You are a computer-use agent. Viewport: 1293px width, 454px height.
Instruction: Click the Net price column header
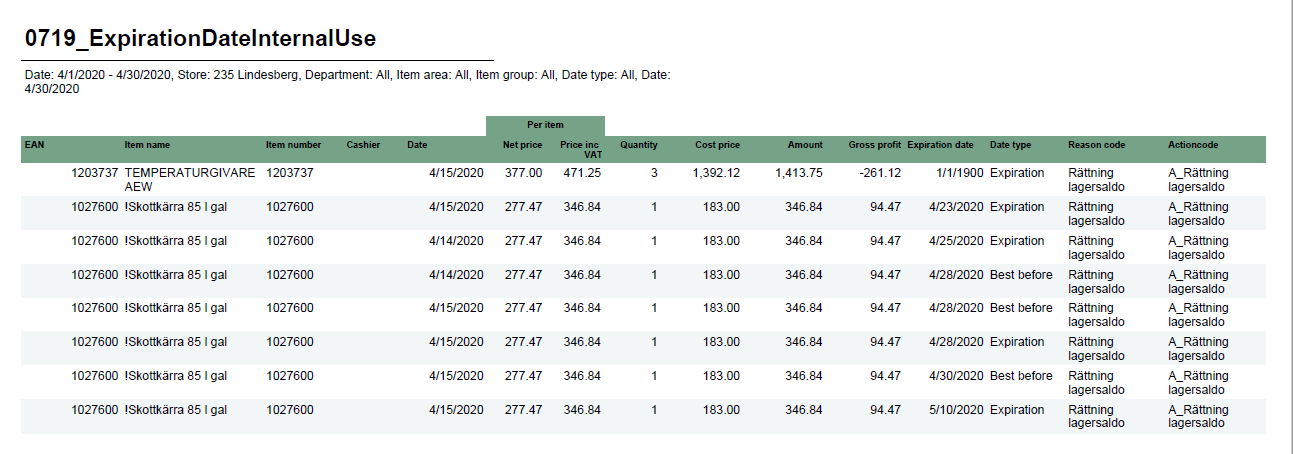tap(522, 145)
